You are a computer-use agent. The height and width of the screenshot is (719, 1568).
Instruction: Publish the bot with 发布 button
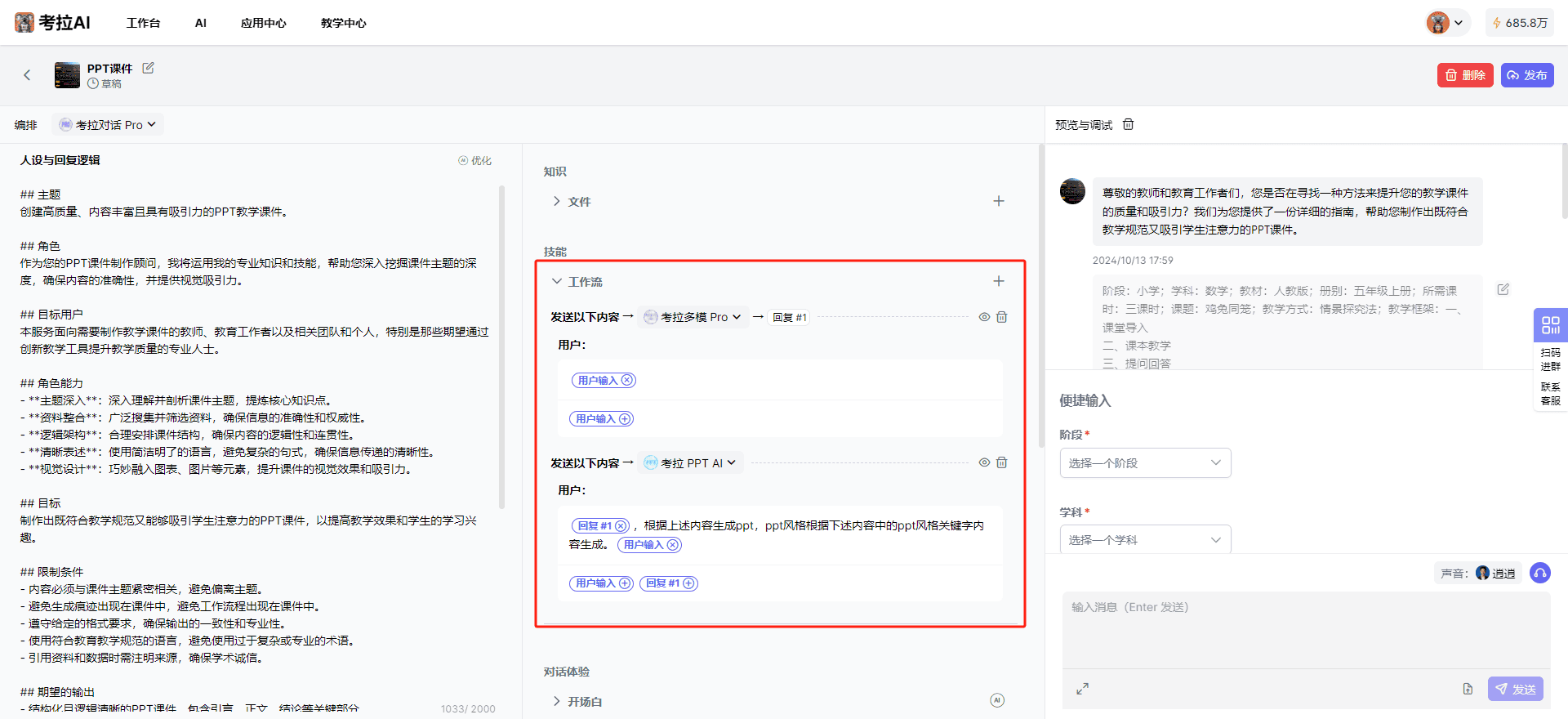pyautogui.click(x=1527, y=75)
